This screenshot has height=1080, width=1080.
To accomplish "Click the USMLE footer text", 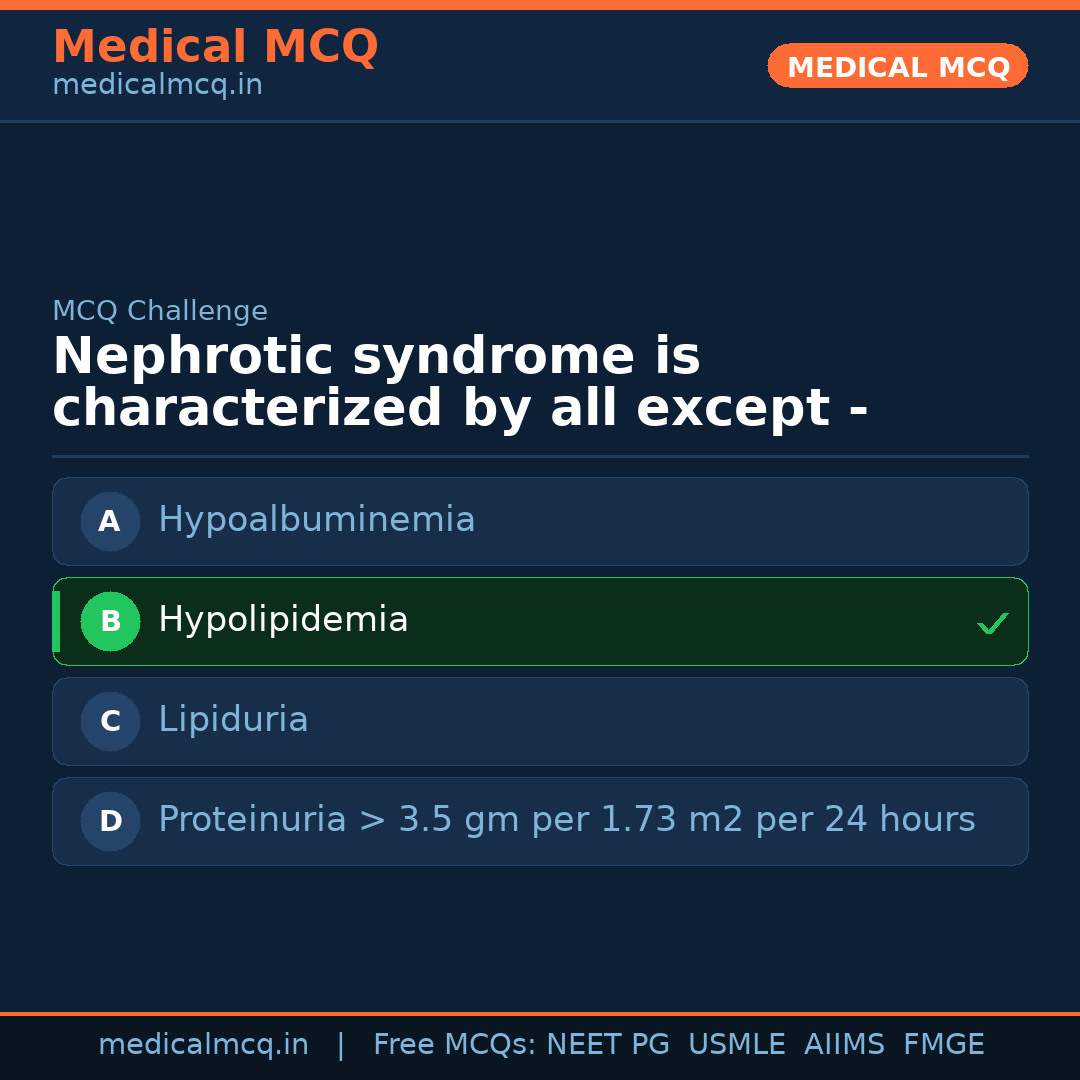I will 736,1045.
